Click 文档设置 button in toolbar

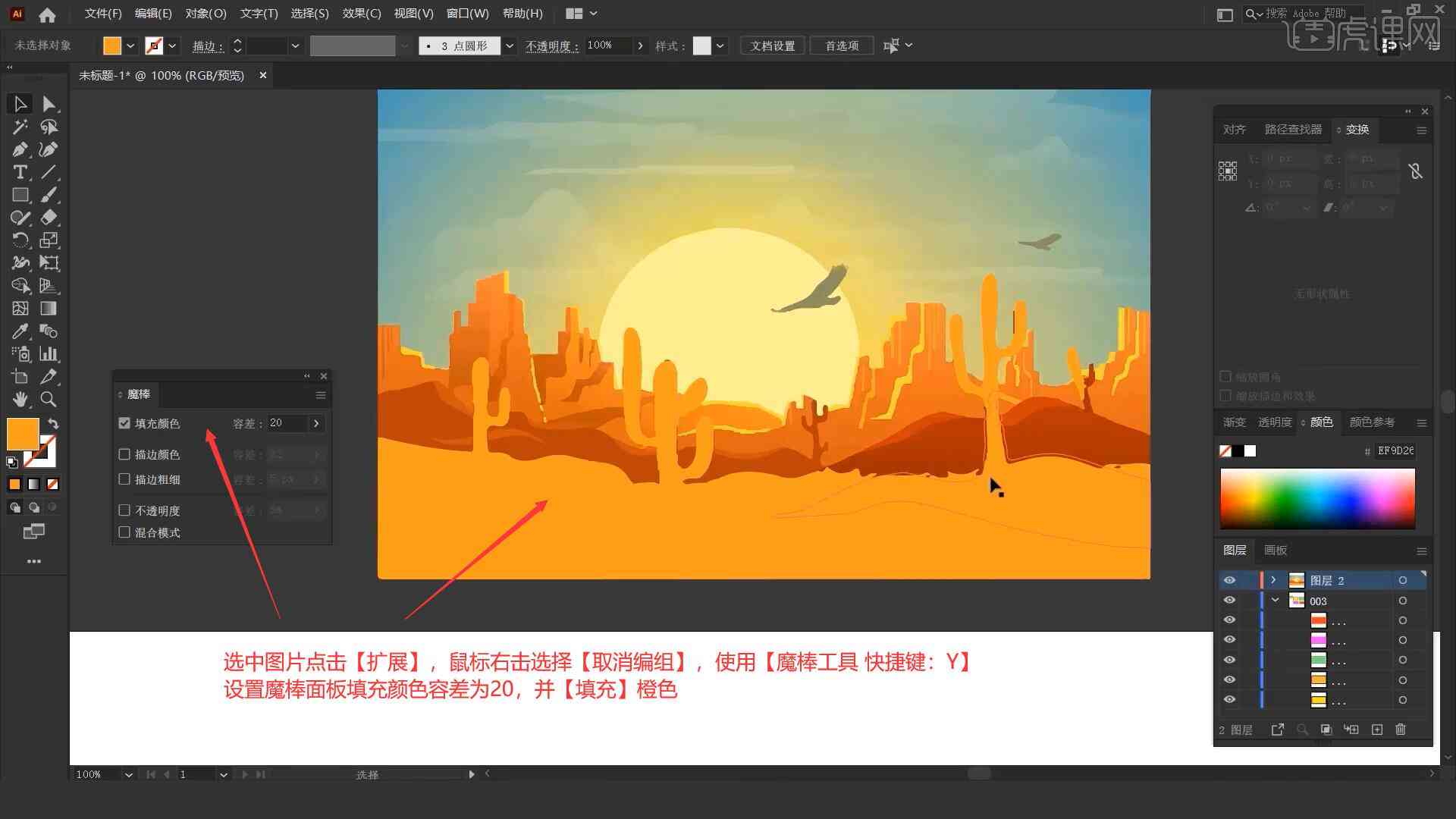(777, 45)
